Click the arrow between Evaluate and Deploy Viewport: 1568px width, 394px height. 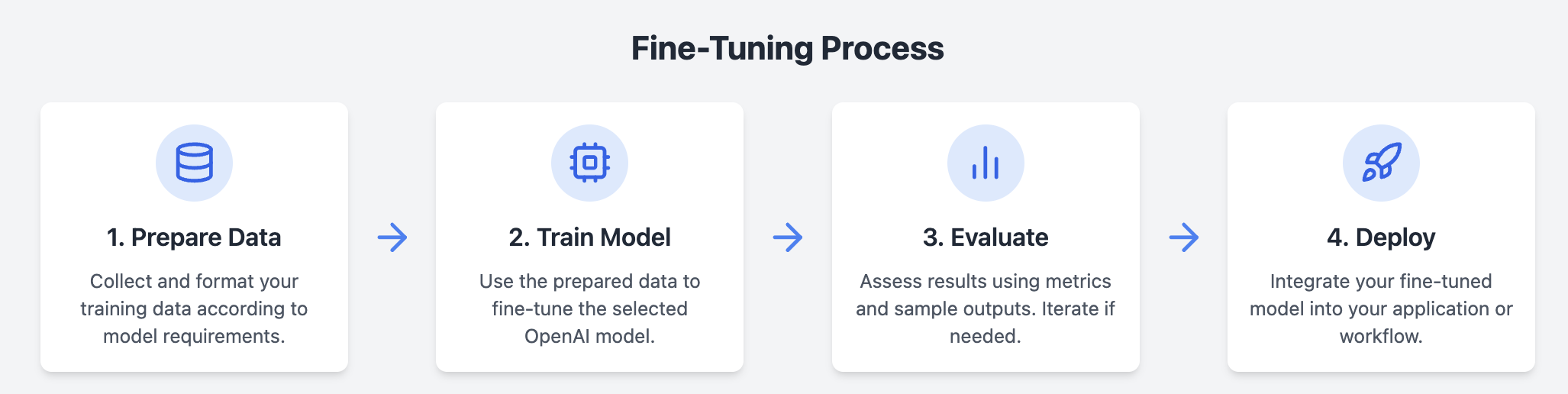coord(1184,237)
